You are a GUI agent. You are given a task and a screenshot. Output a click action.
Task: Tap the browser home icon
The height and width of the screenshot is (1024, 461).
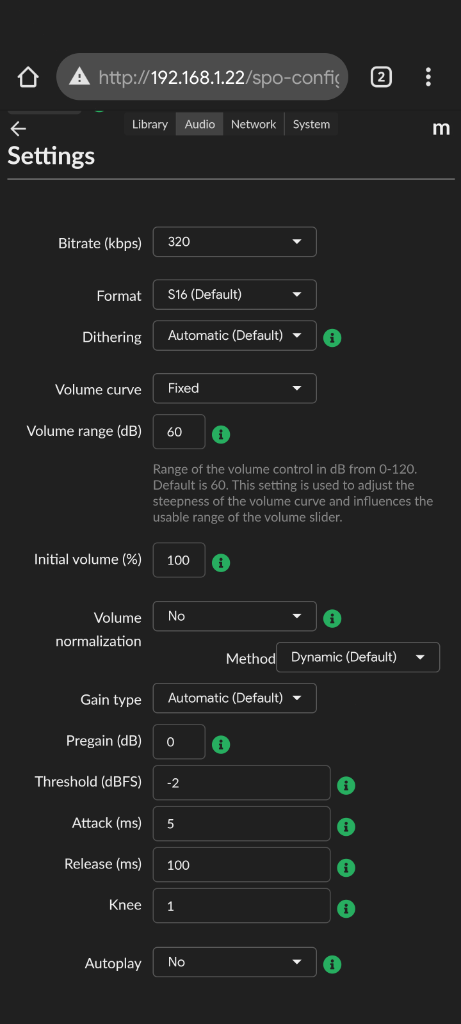point(28,77)
